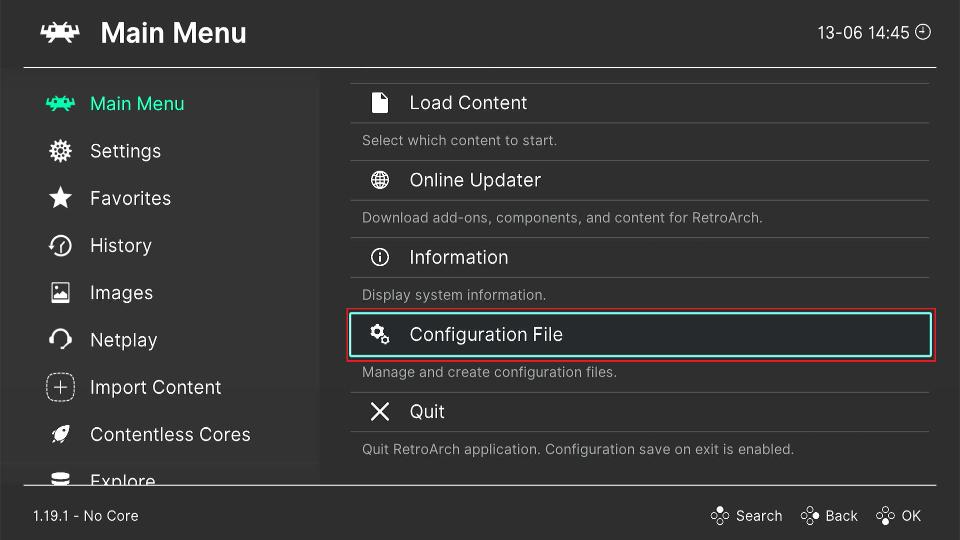
Task: Click the Online Updater globe icon
Action: [380, 180]
